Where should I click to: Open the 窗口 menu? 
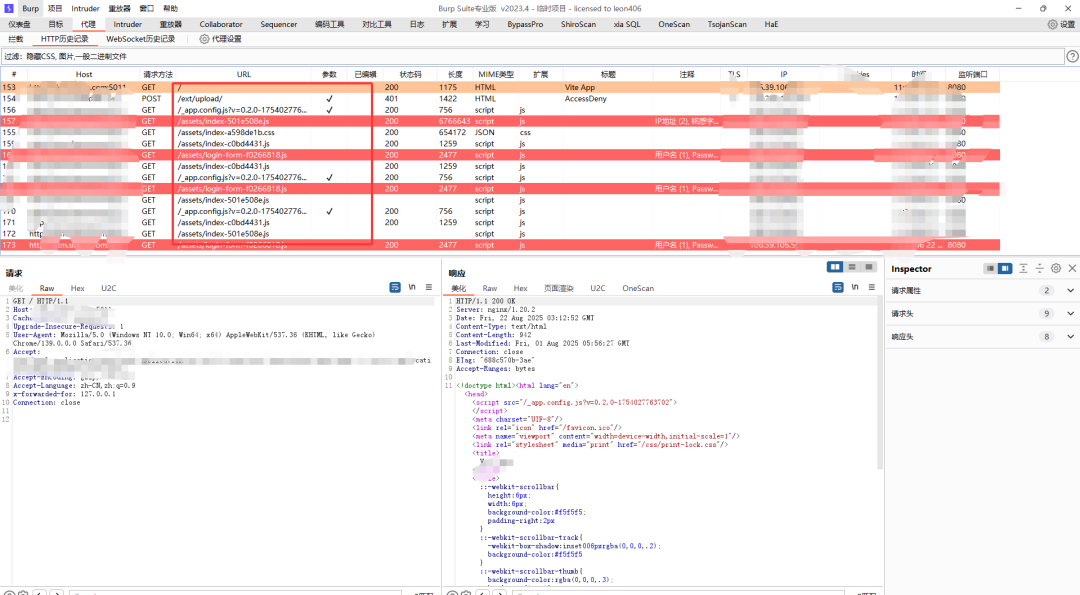coord(147,8)
